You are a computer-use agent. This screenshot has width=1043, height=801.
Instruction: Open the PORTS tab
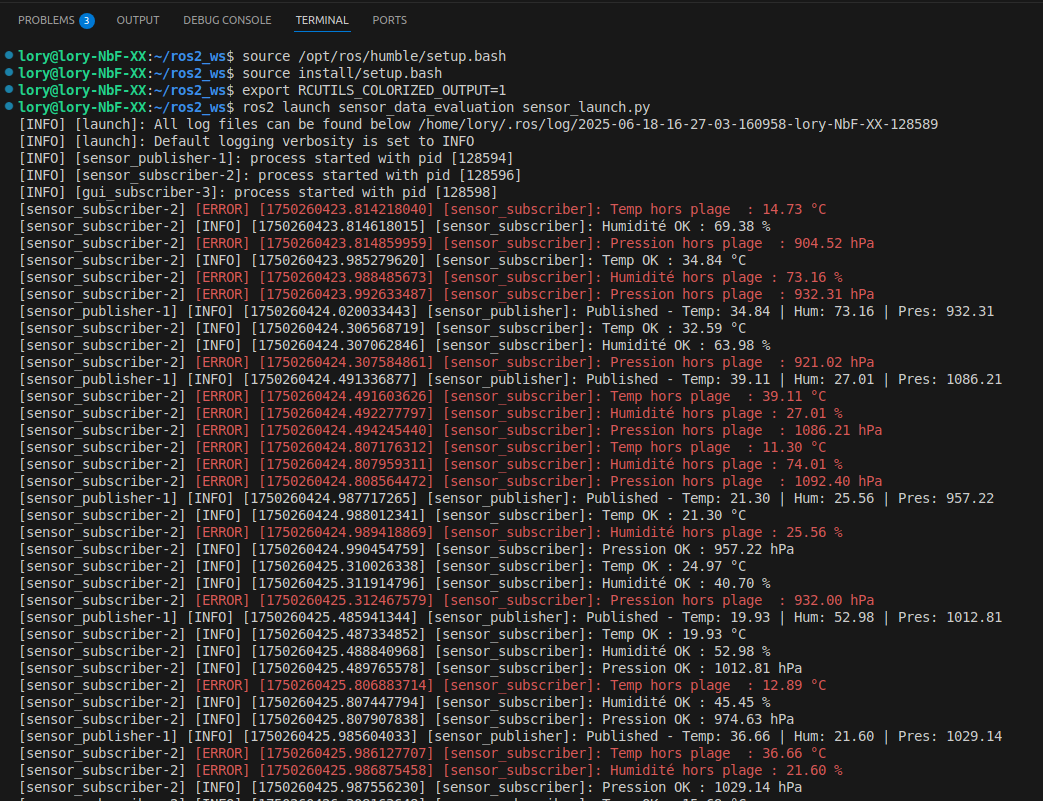click(x=389, y=20)
